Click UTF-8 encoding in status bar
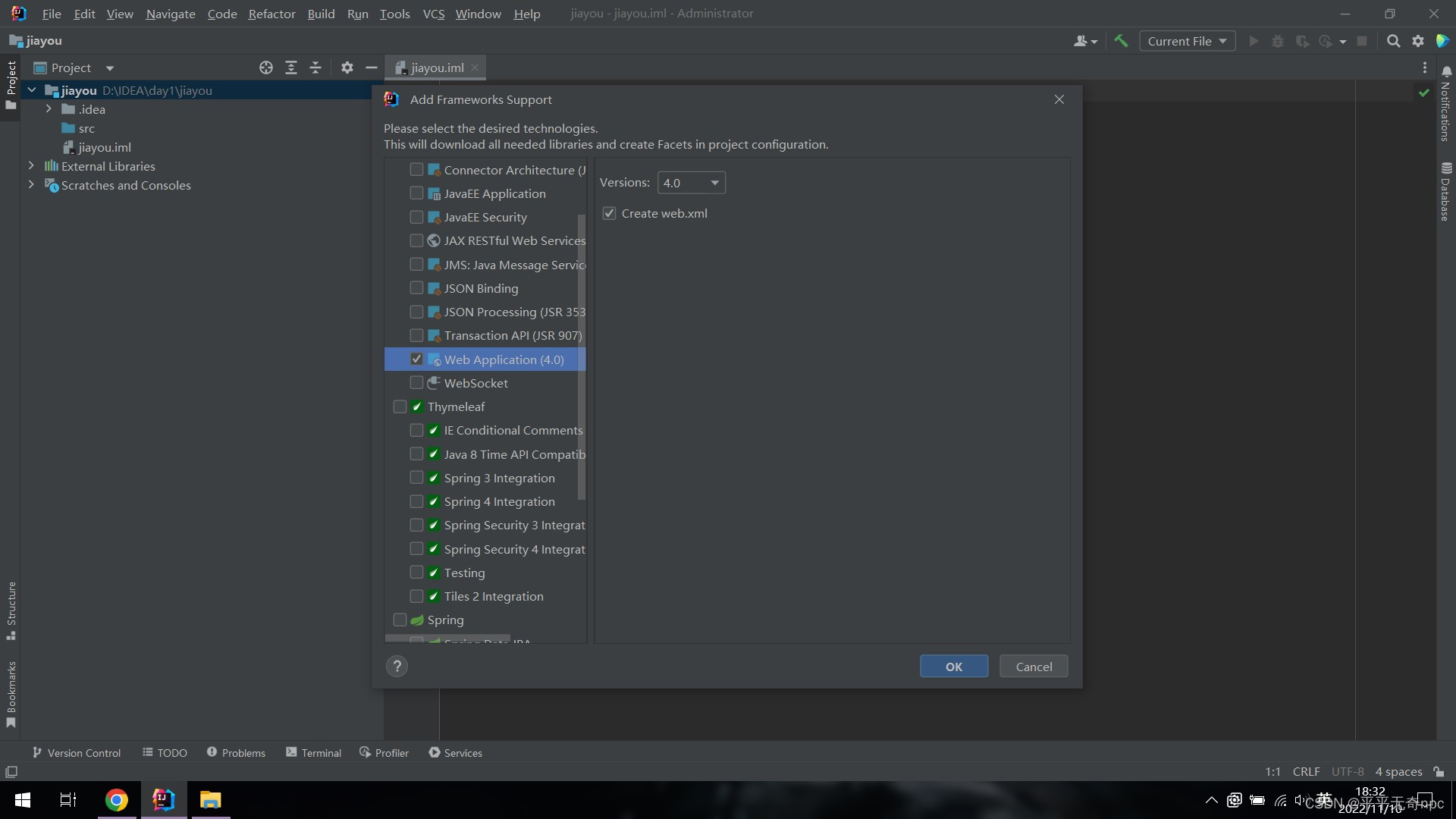This screenshot has width=1456, height=819. [1348, 772]
